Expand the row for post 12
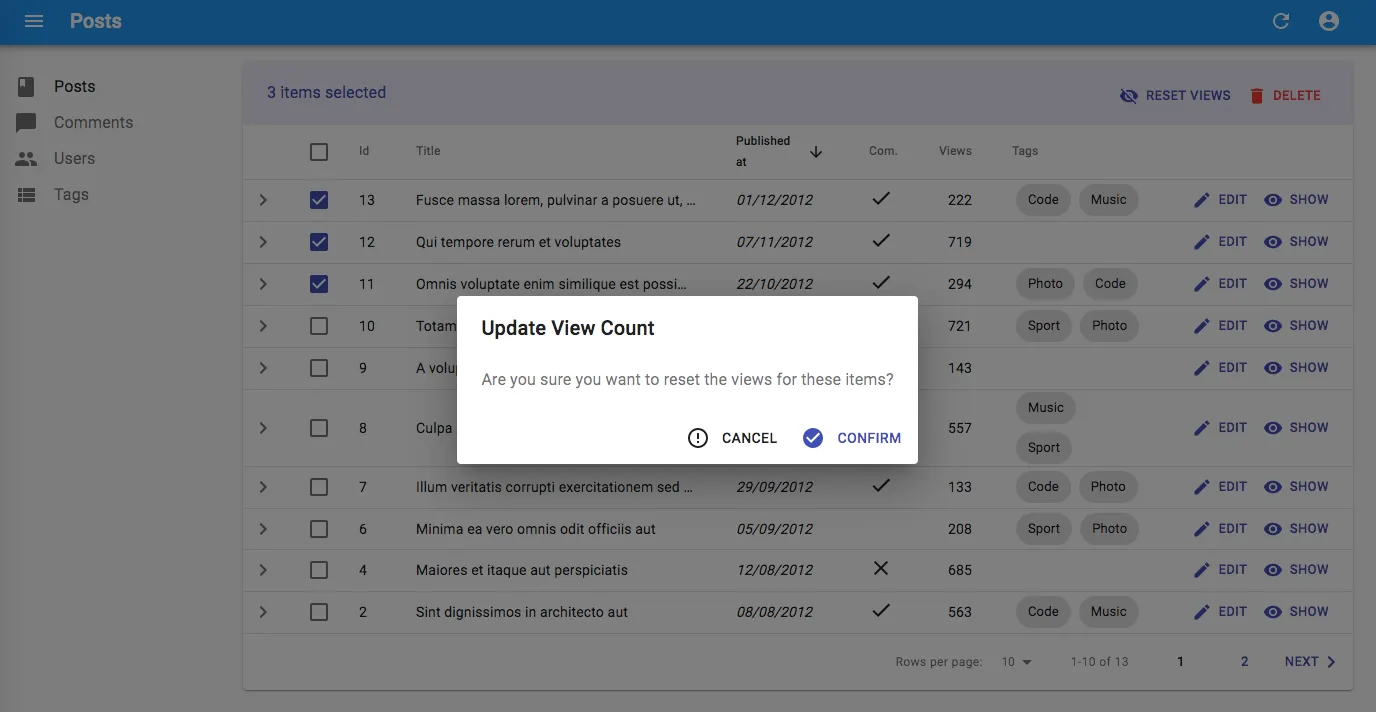The width and height of the screenshot is (1376, 712). tap(263, 242)
